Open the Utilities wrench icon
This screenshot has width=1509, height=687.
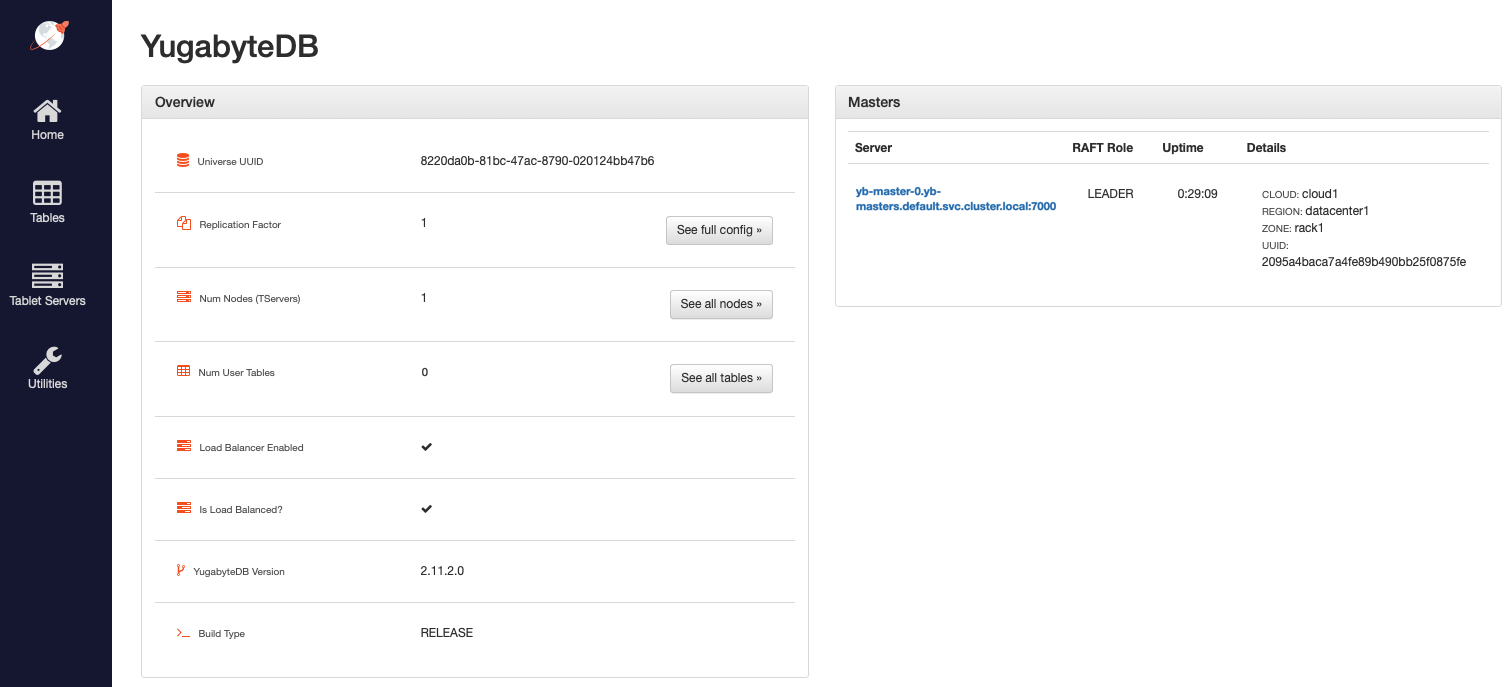pyautogui.click(x=47, y=360)
